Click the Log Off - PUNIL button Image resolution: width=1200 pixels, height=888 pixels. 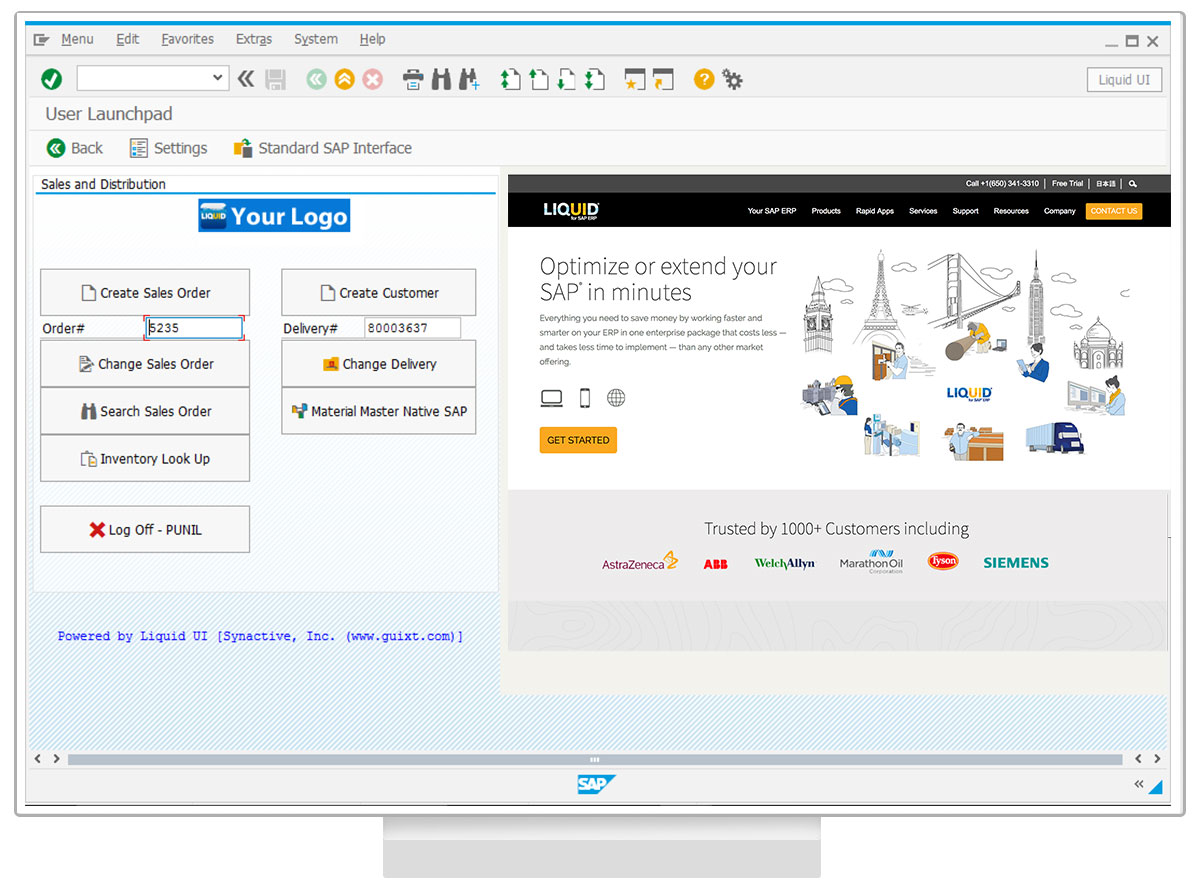(145, 530)
